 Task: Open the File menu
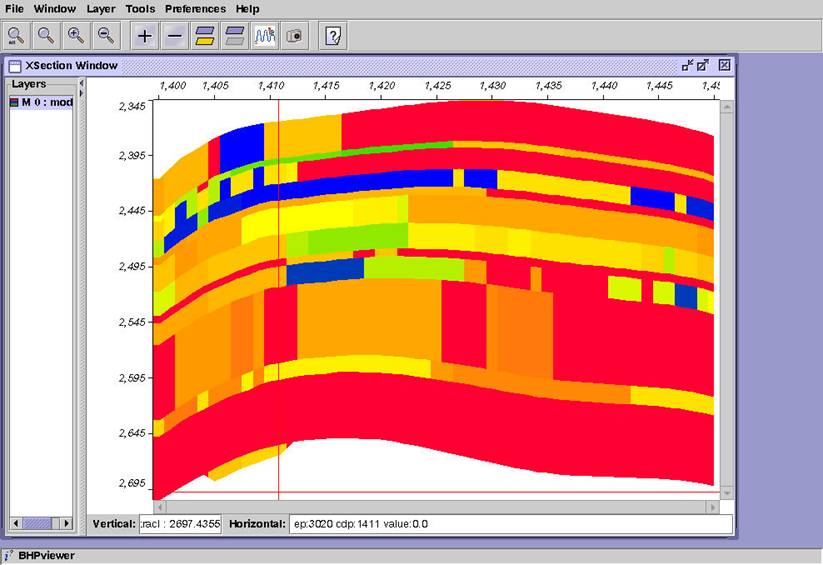point(14,9)
